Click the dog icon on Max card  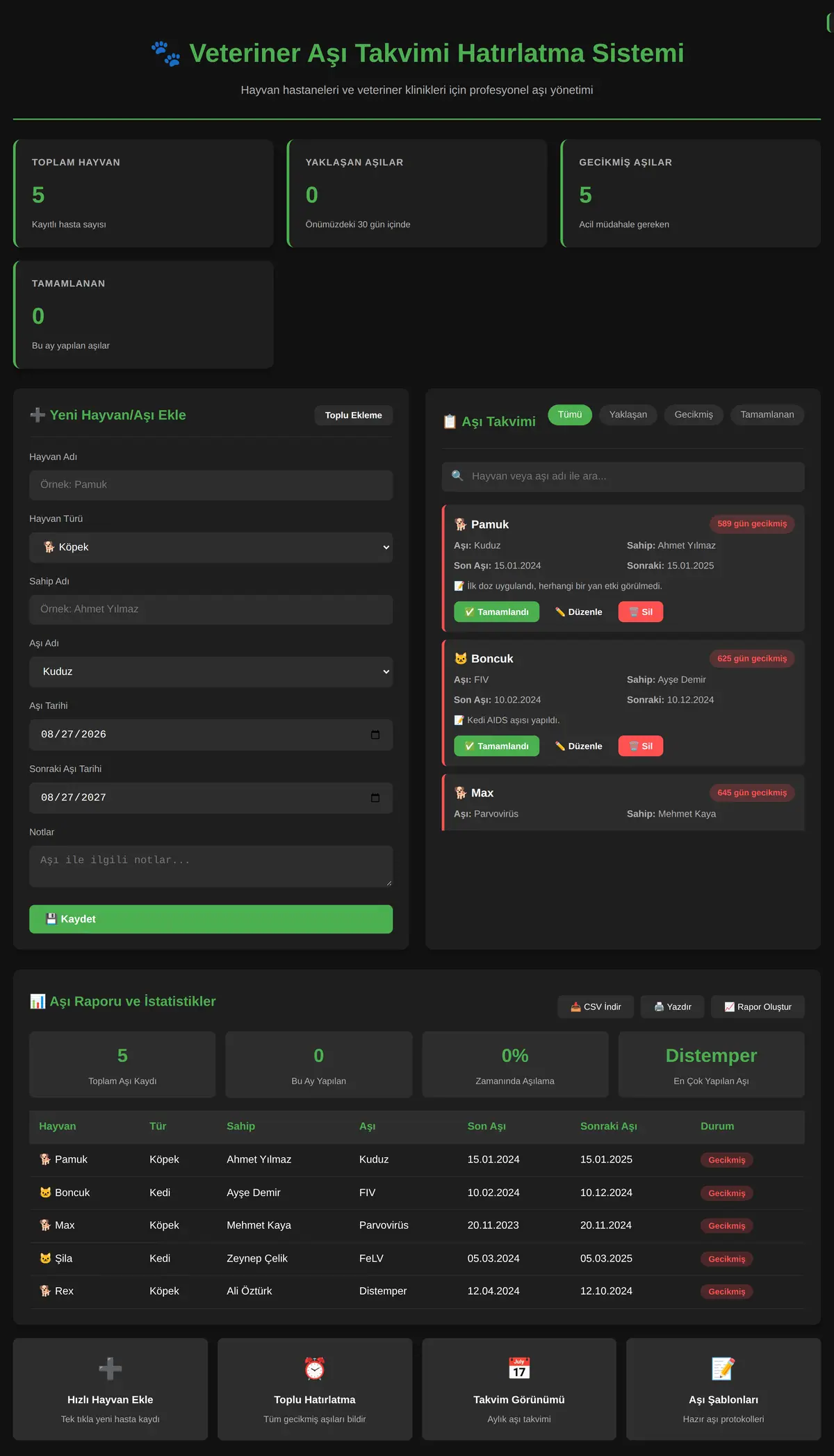point(461,793)
